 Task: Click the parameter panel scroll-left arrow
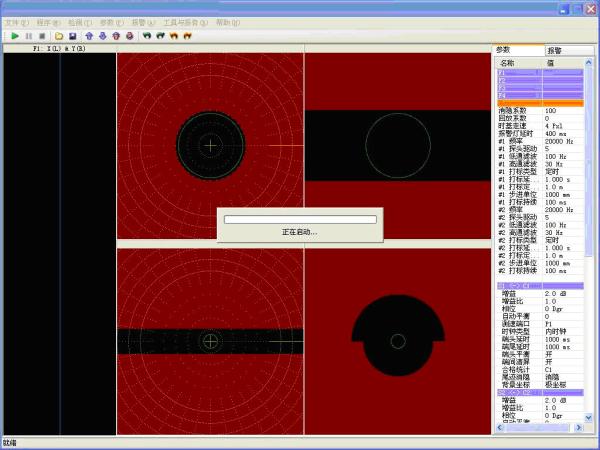pos(501,427)
